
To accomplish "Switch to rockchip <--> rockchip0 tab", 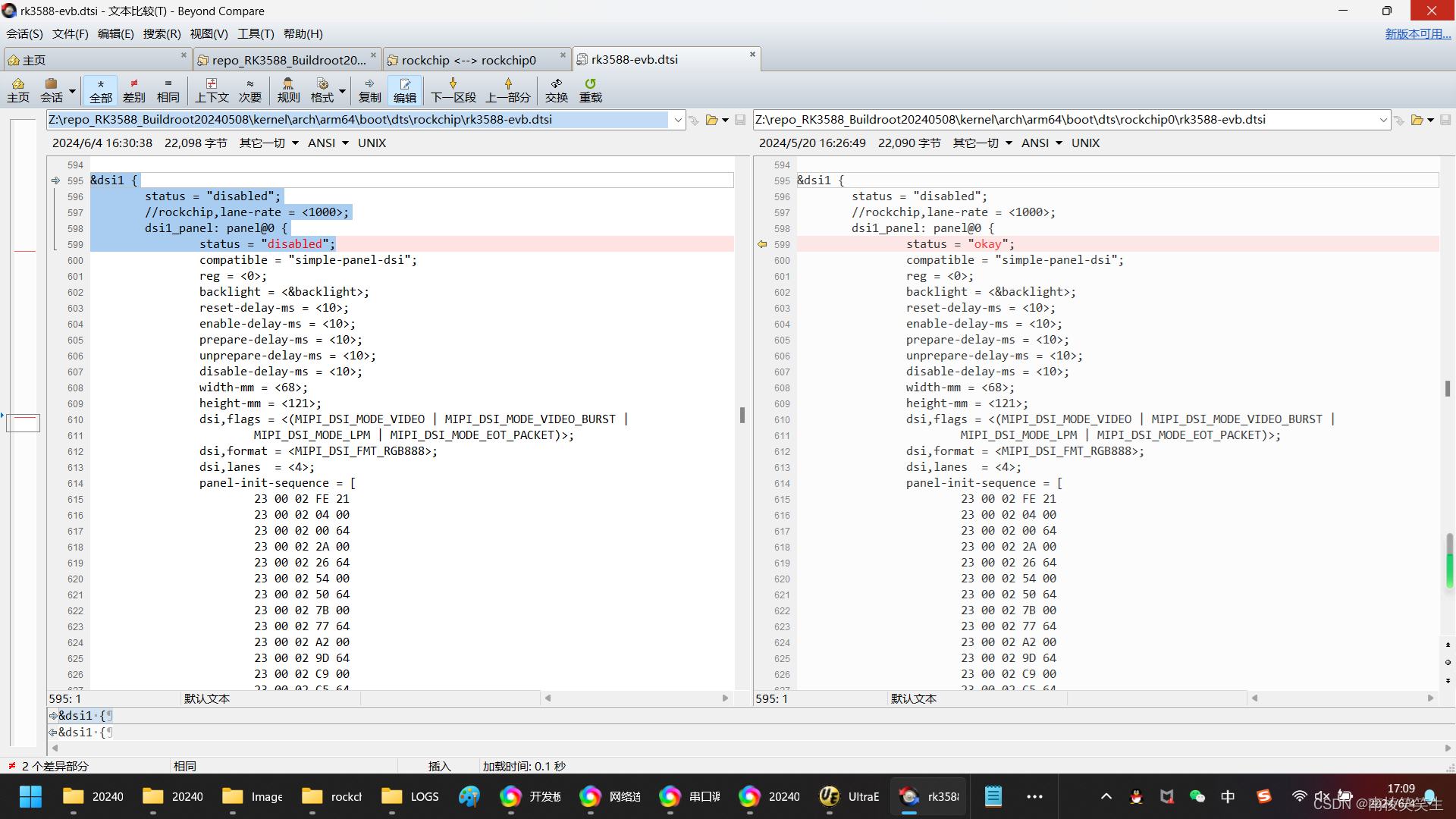I will 469,60.
